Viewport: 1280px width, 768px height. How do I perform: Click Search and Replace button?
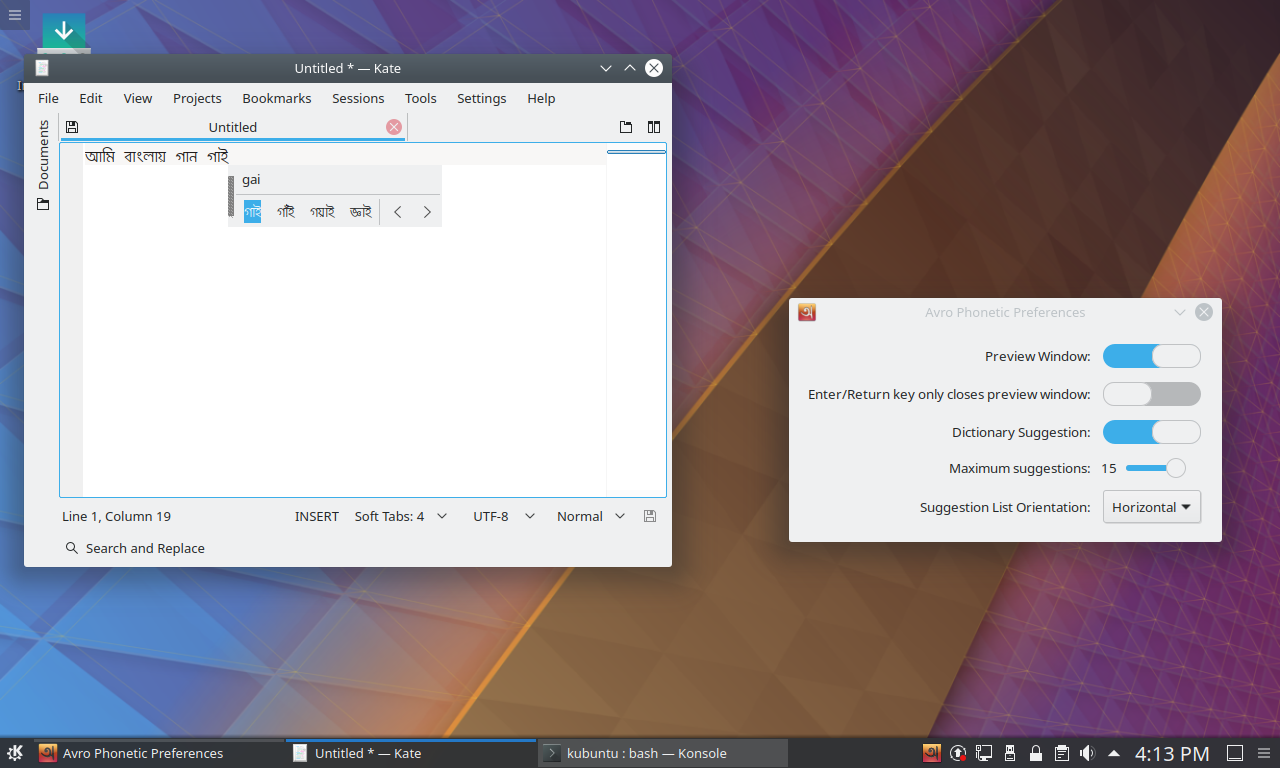[x=135, y=548]
